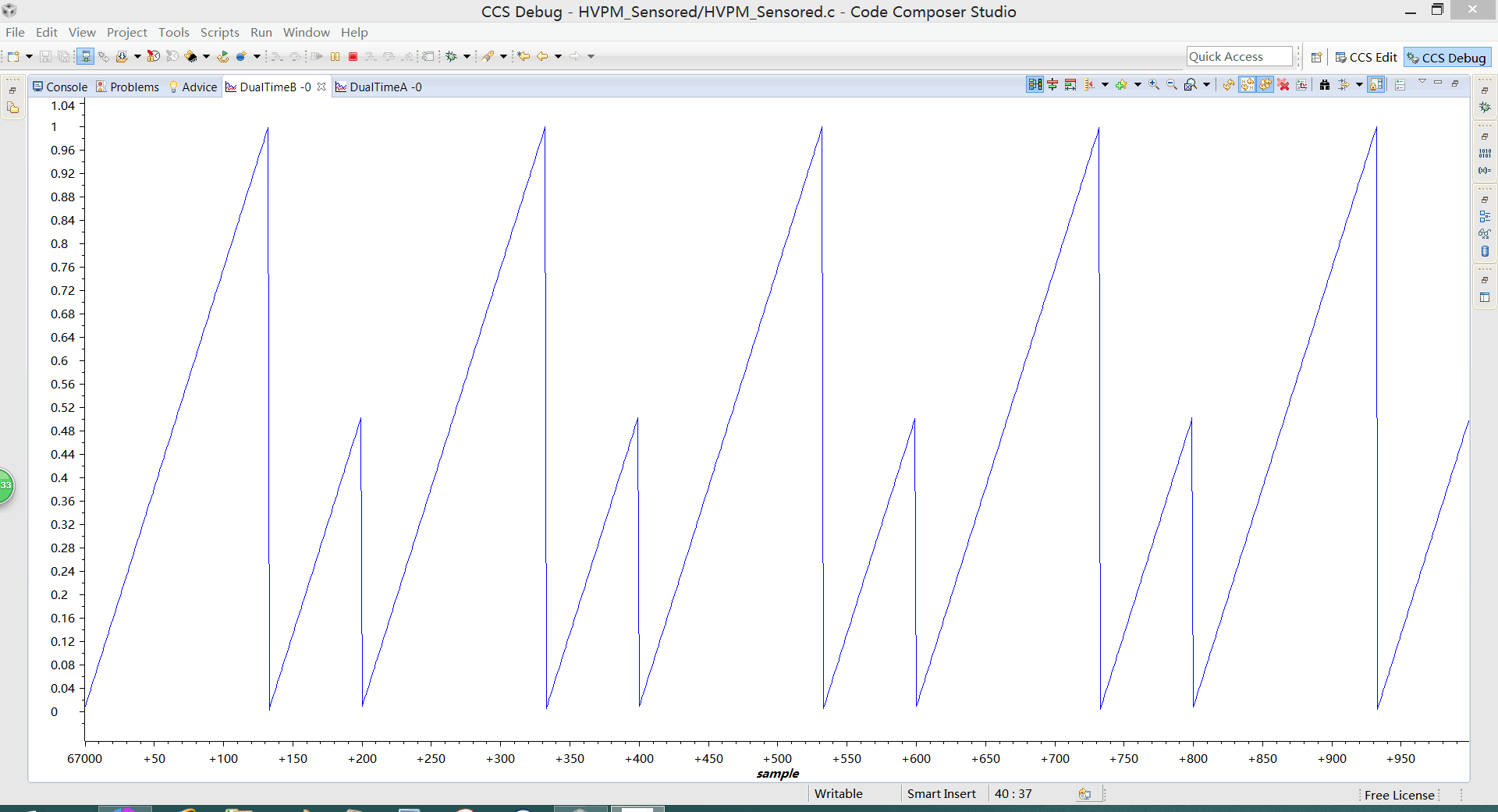Open the Load Program dropdown arrow

pos(137,56)
